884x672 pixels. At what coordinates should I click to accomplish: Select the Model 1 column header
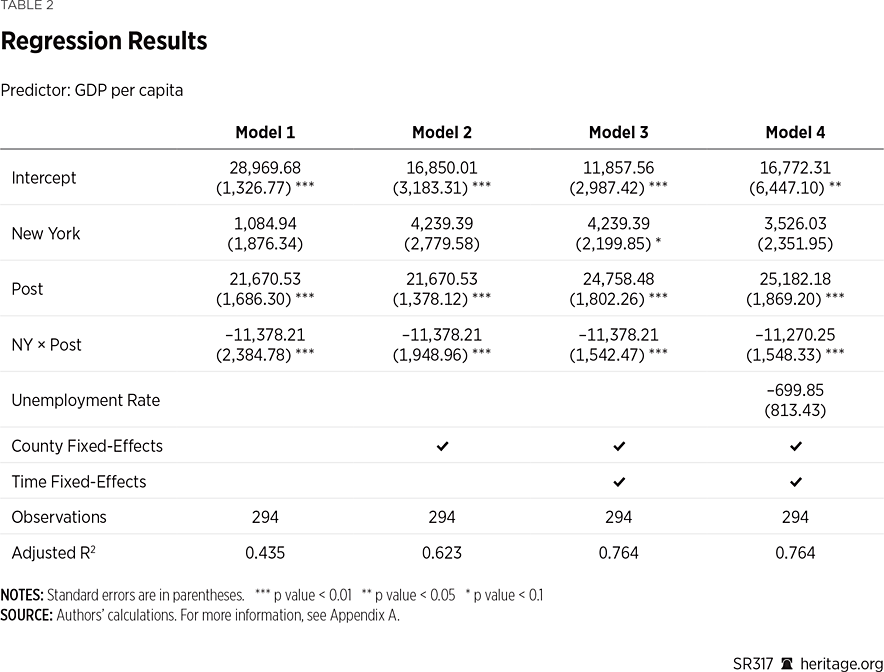[x=265, y=133]
